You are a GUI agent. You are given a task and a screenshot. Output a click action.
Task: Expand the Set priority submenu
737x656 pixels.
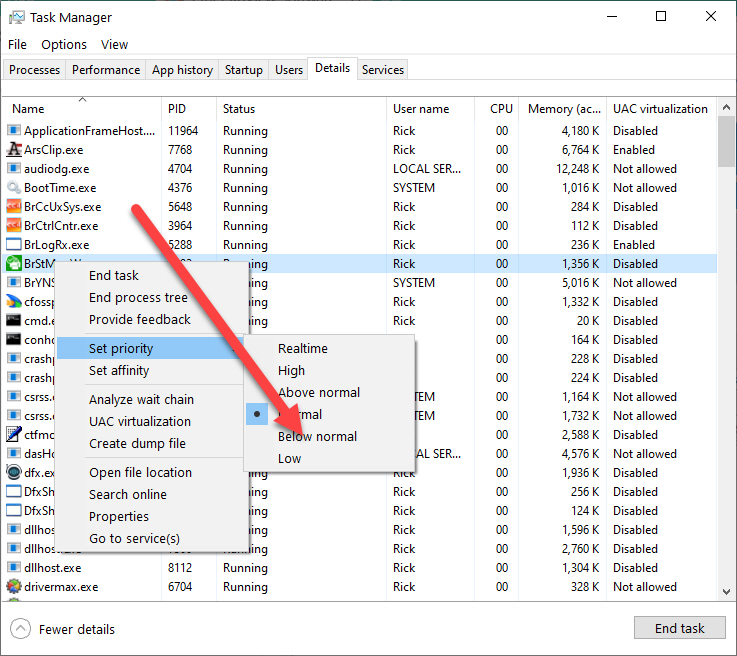click(121, 349)
